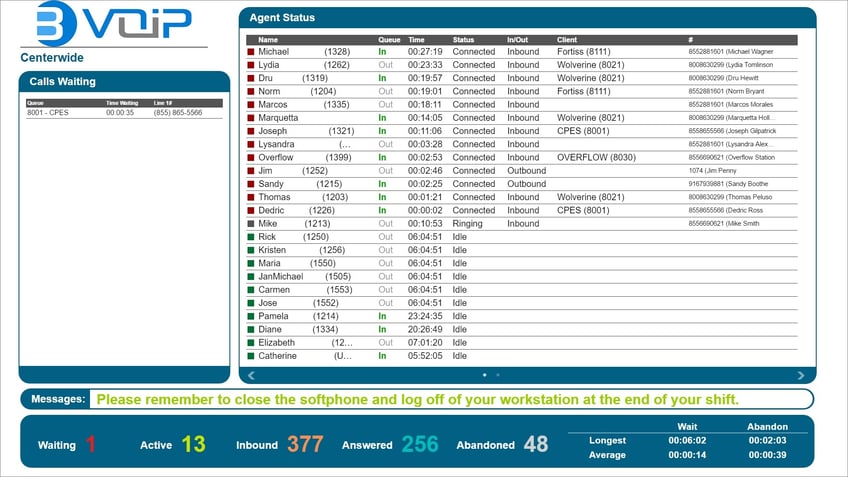Screen dimensions: 848x477
Task: Click the Calls Waiting panel title
Action: click(x=62, y=82)
